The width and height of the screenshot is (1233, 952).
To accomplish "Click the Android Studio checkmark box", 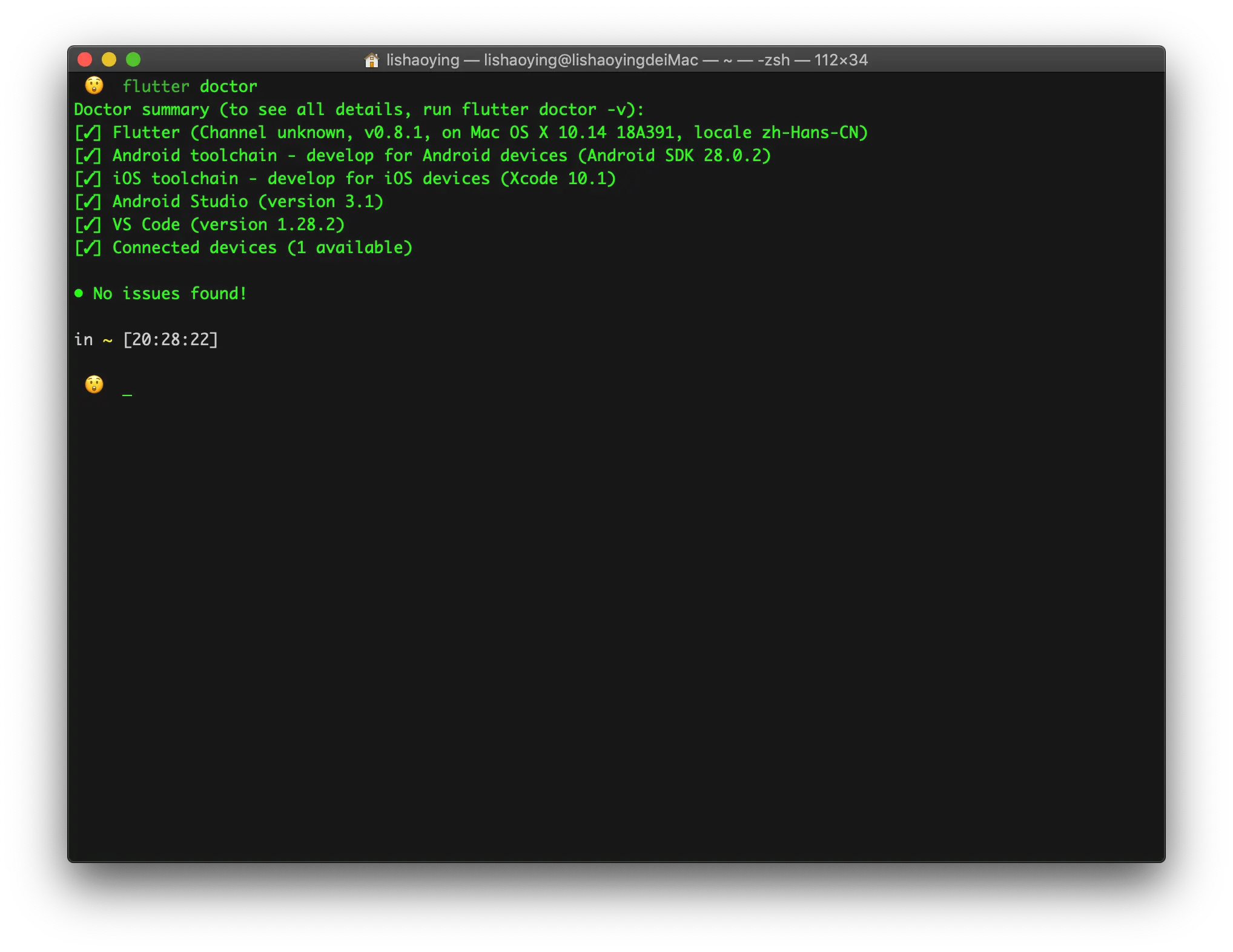I will point(88,202).
